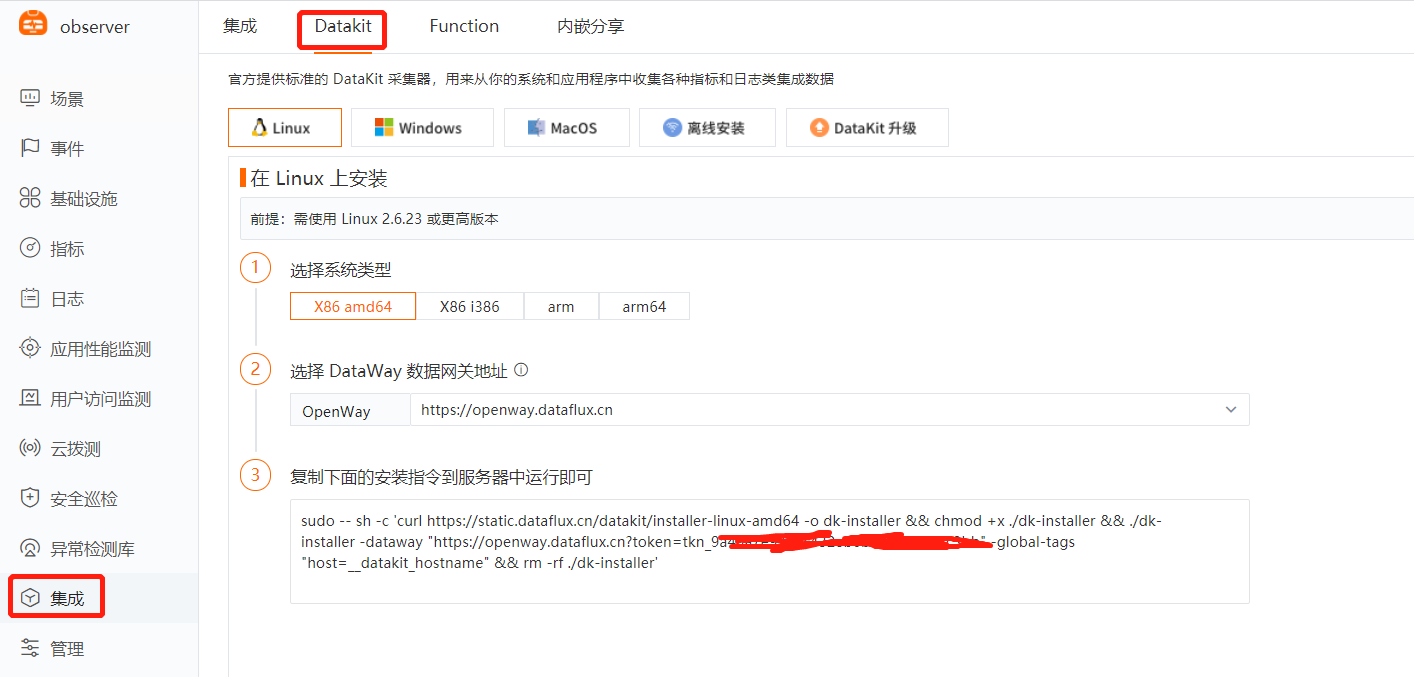Go to 应用性能监测 in the sidebar
Viewport: 1414px width, 677px height.
click(101, 349)
